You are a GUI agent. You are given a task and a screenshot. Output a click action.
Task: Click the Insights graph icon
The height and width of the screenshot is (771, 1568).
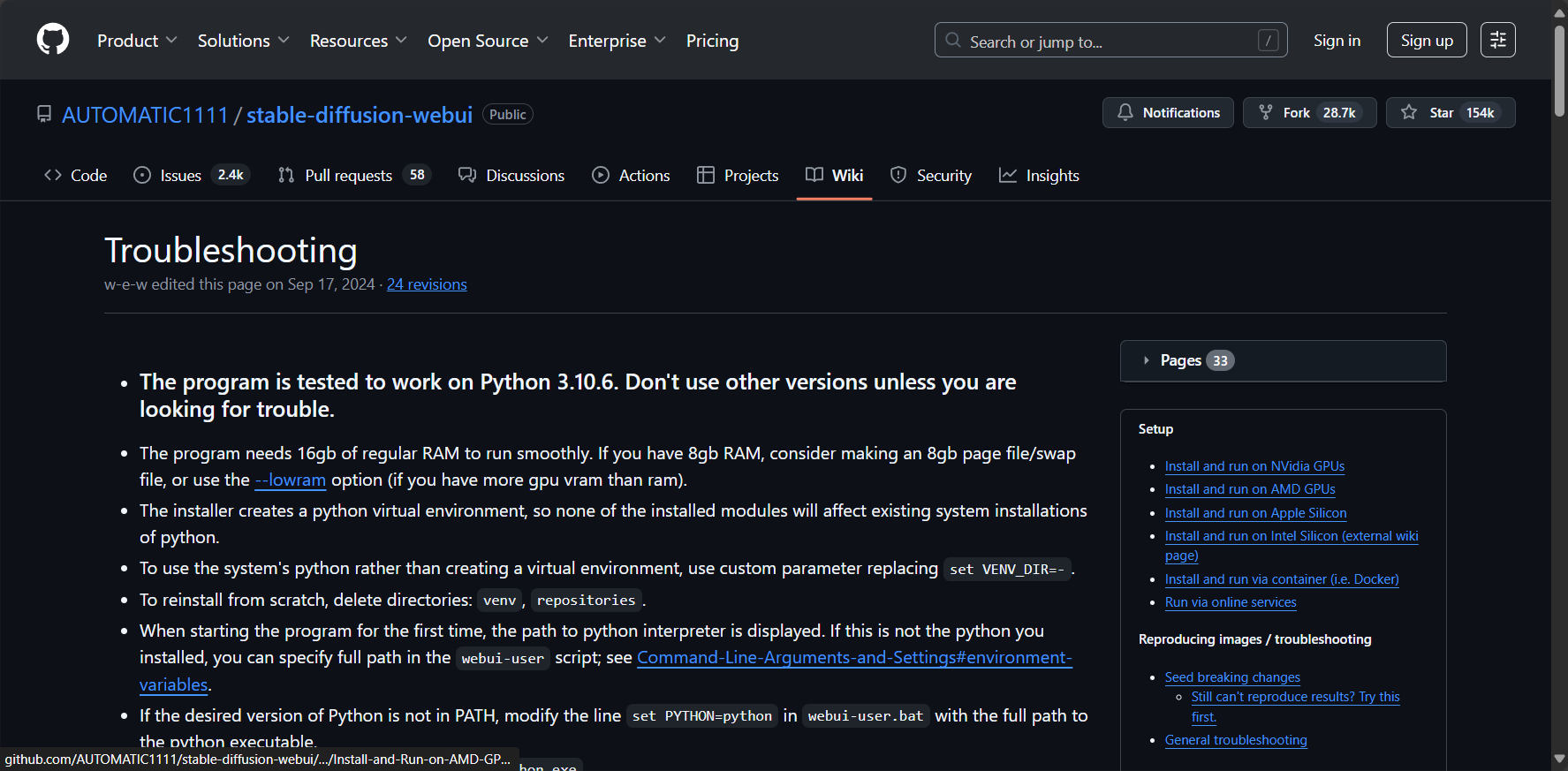[1008, 175]
